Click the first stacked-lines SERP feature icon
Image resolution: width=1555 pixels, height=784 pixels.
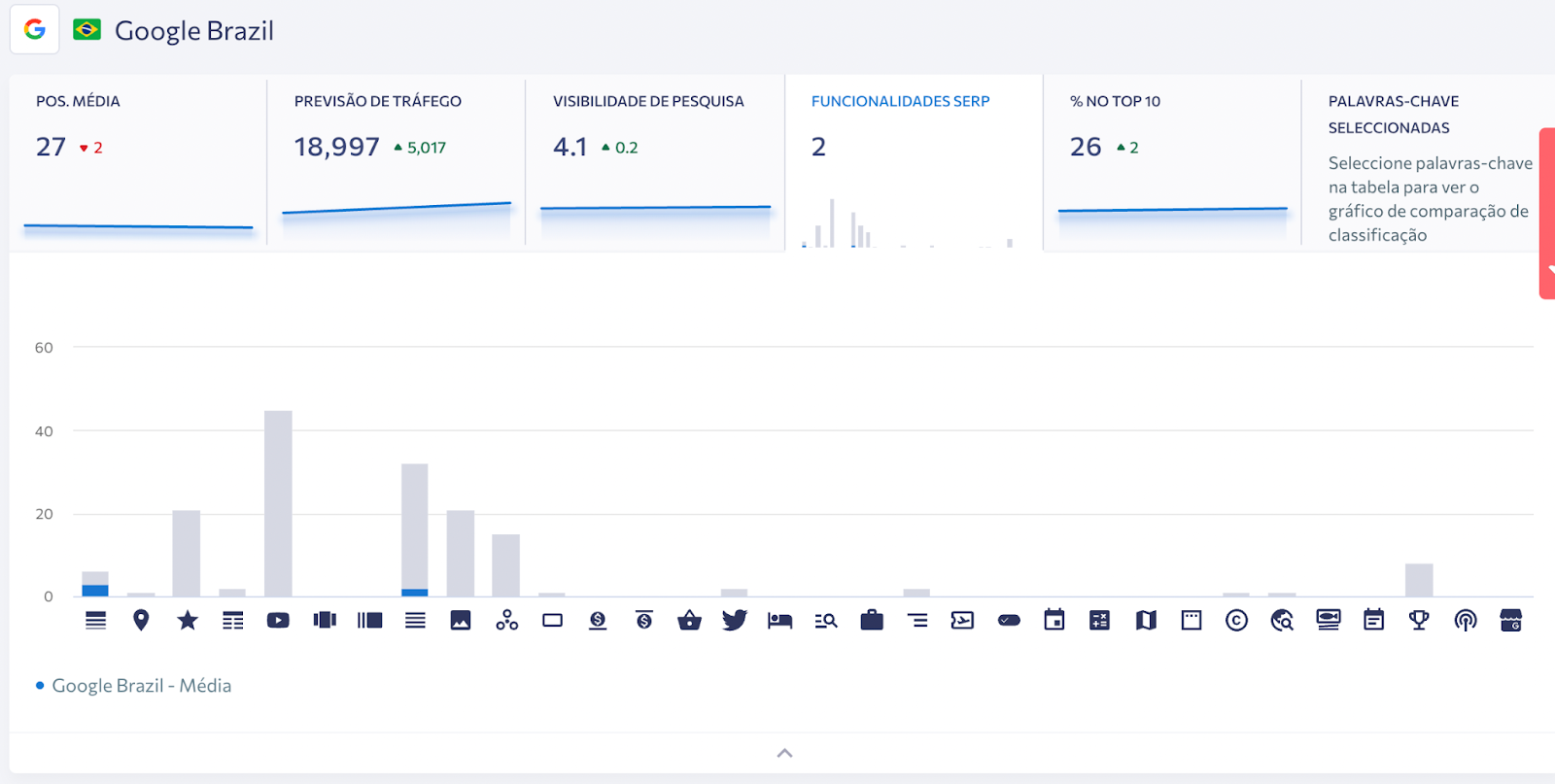[95, 620]
